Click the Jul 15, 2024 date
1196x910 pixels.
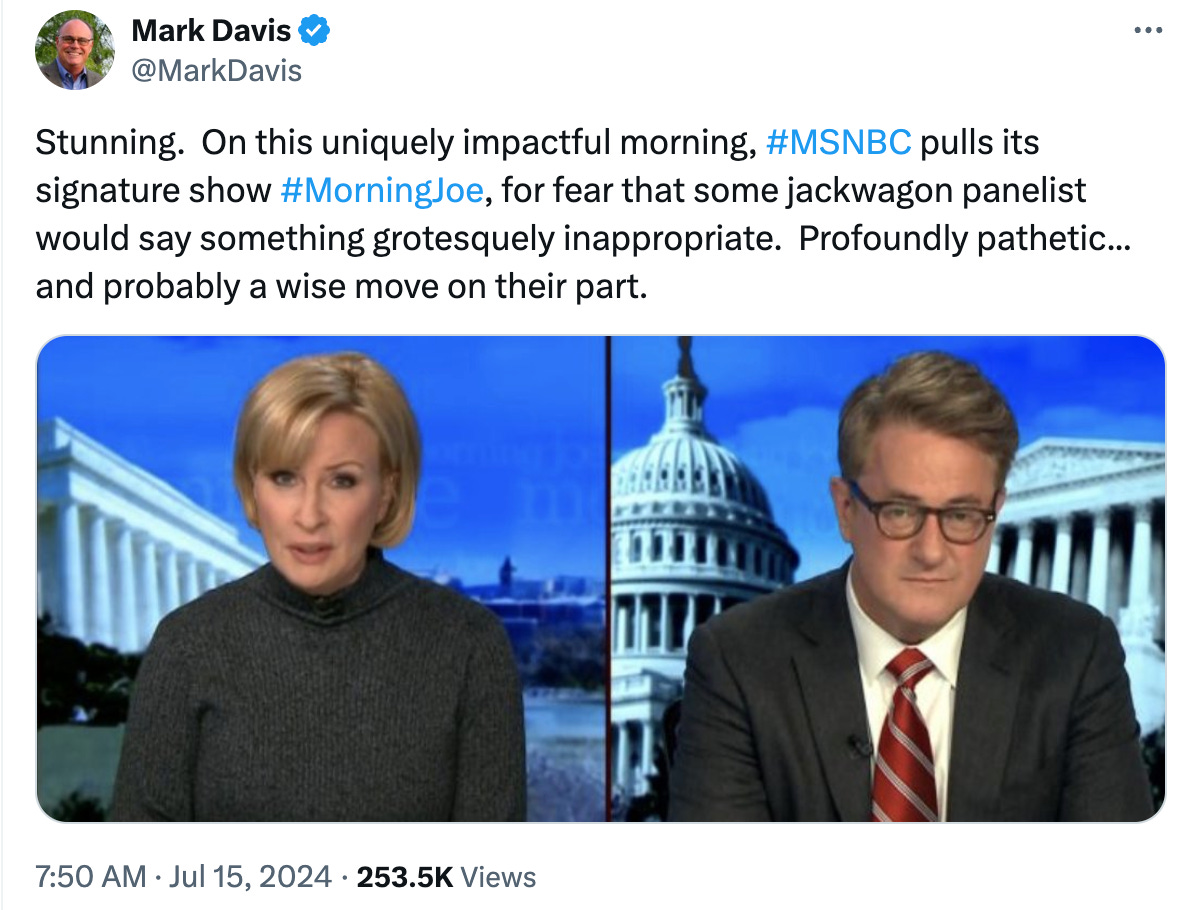250,876
